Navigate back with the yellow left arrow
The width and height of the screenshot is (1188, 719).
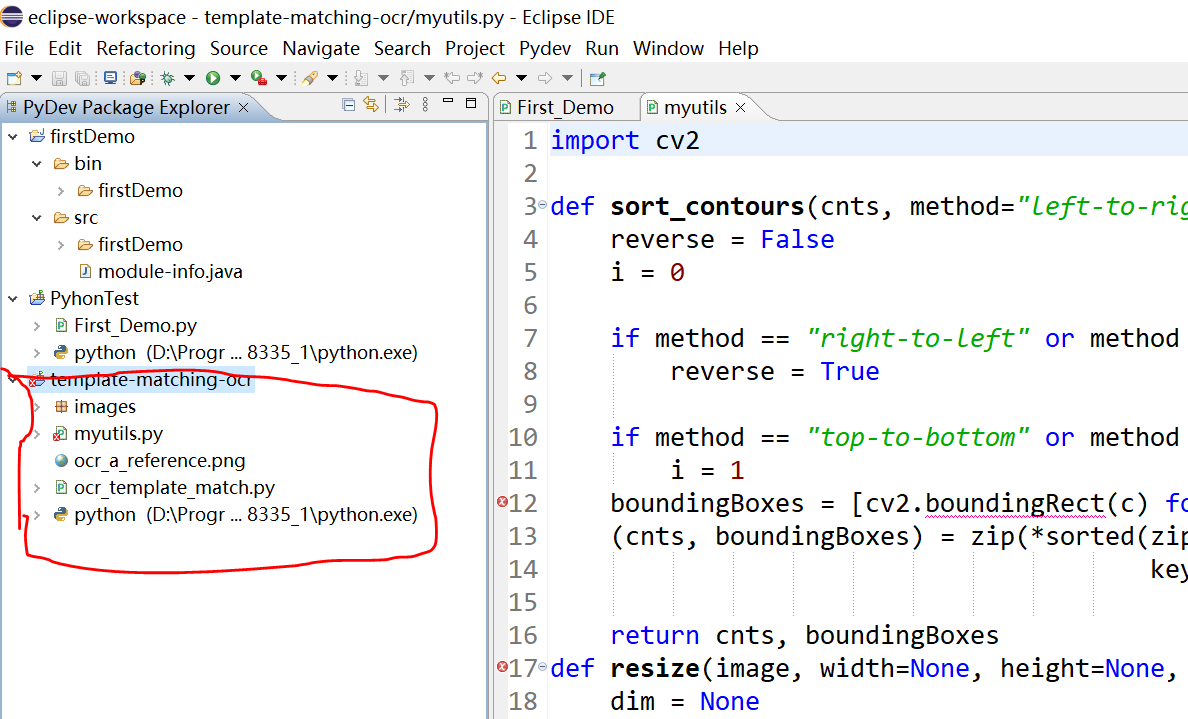tap(499, 78)
